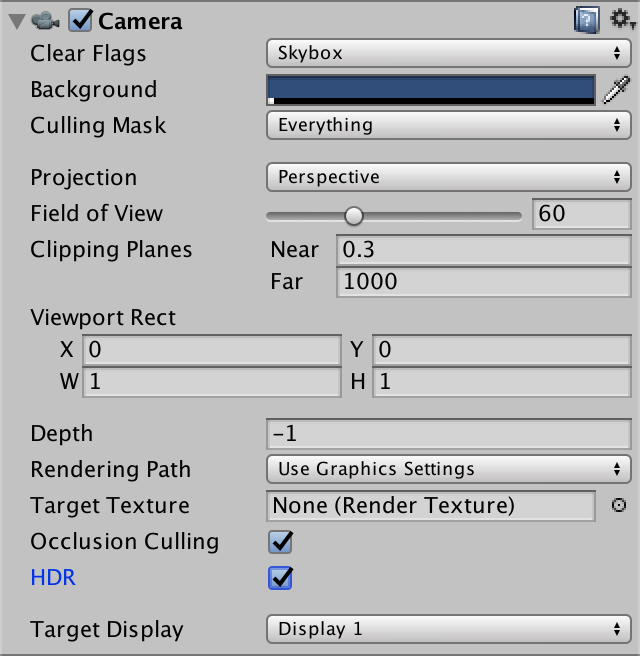Open the Target Display dropdown
Viewport: 640px width, 656px height.
(448, 629)
